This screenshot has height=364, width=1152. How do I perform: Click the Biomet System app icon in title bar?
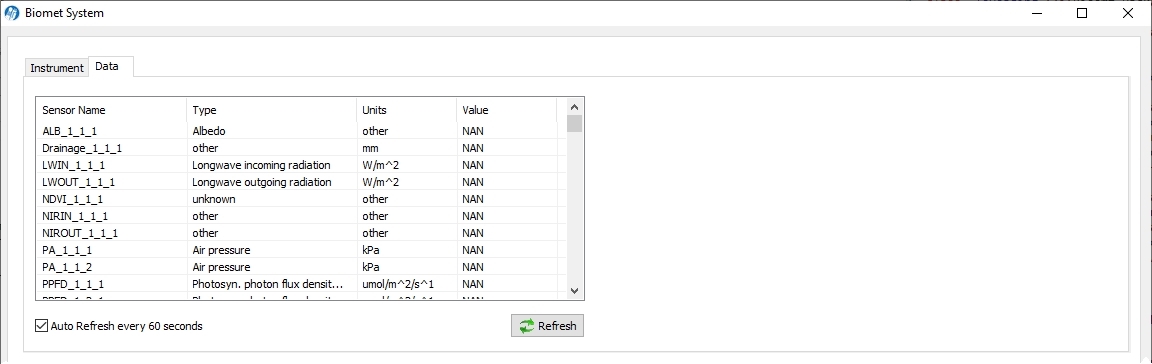pyautogui.click(x=12, y=13)
